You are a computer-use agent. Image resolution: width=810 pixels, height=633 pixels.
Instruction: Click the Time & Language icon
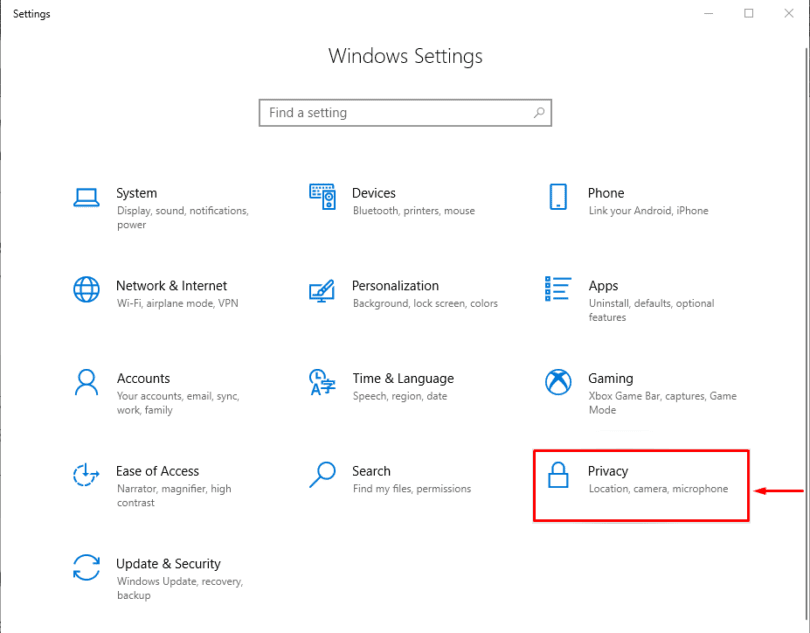pyautogui.click(x=322, y=382)
